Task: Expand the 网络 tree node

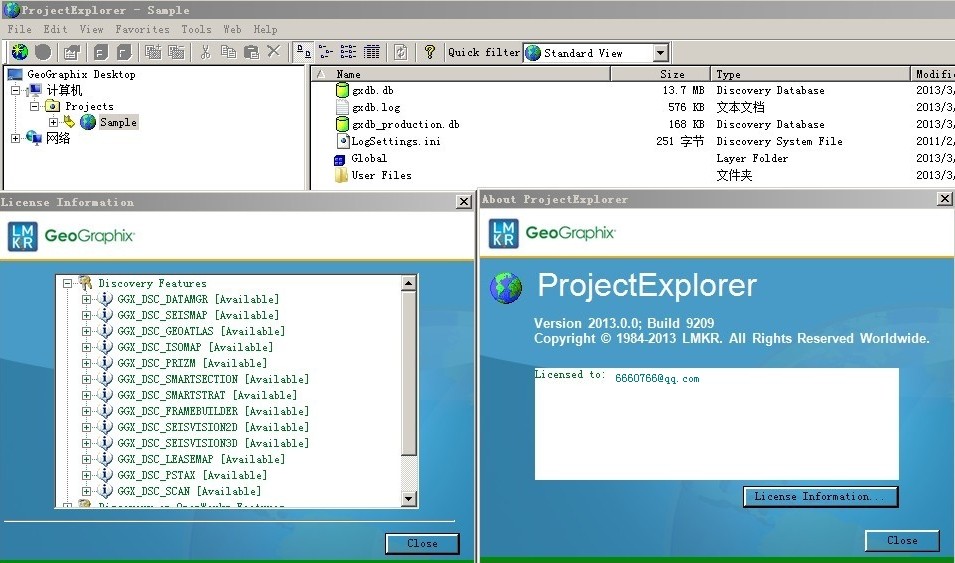Action: click(15, 138)
